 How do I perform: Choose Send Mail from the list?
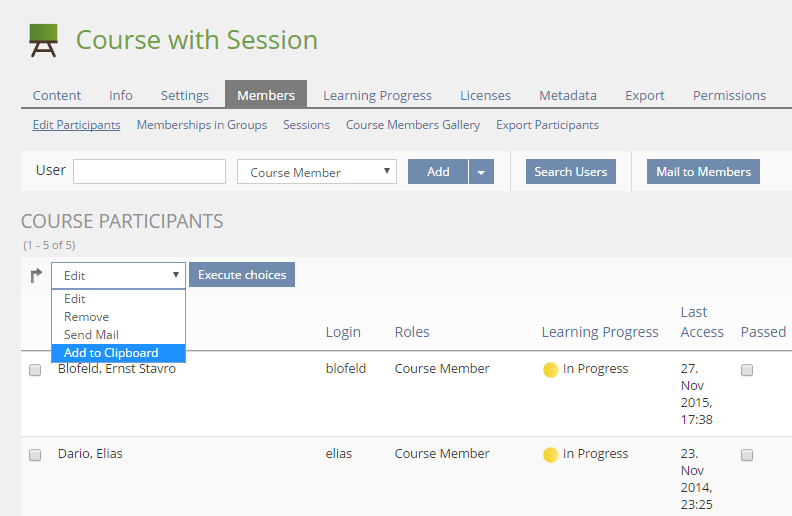(x=92, y=335)
